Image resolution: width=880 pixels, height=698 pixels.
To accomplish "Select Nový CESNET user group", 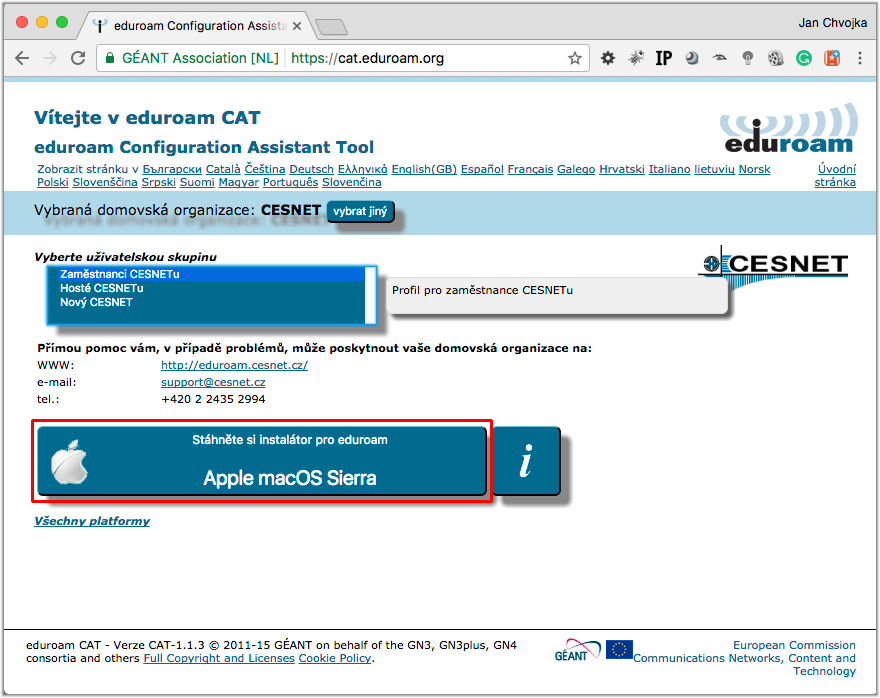I will (x=212, y=302).
